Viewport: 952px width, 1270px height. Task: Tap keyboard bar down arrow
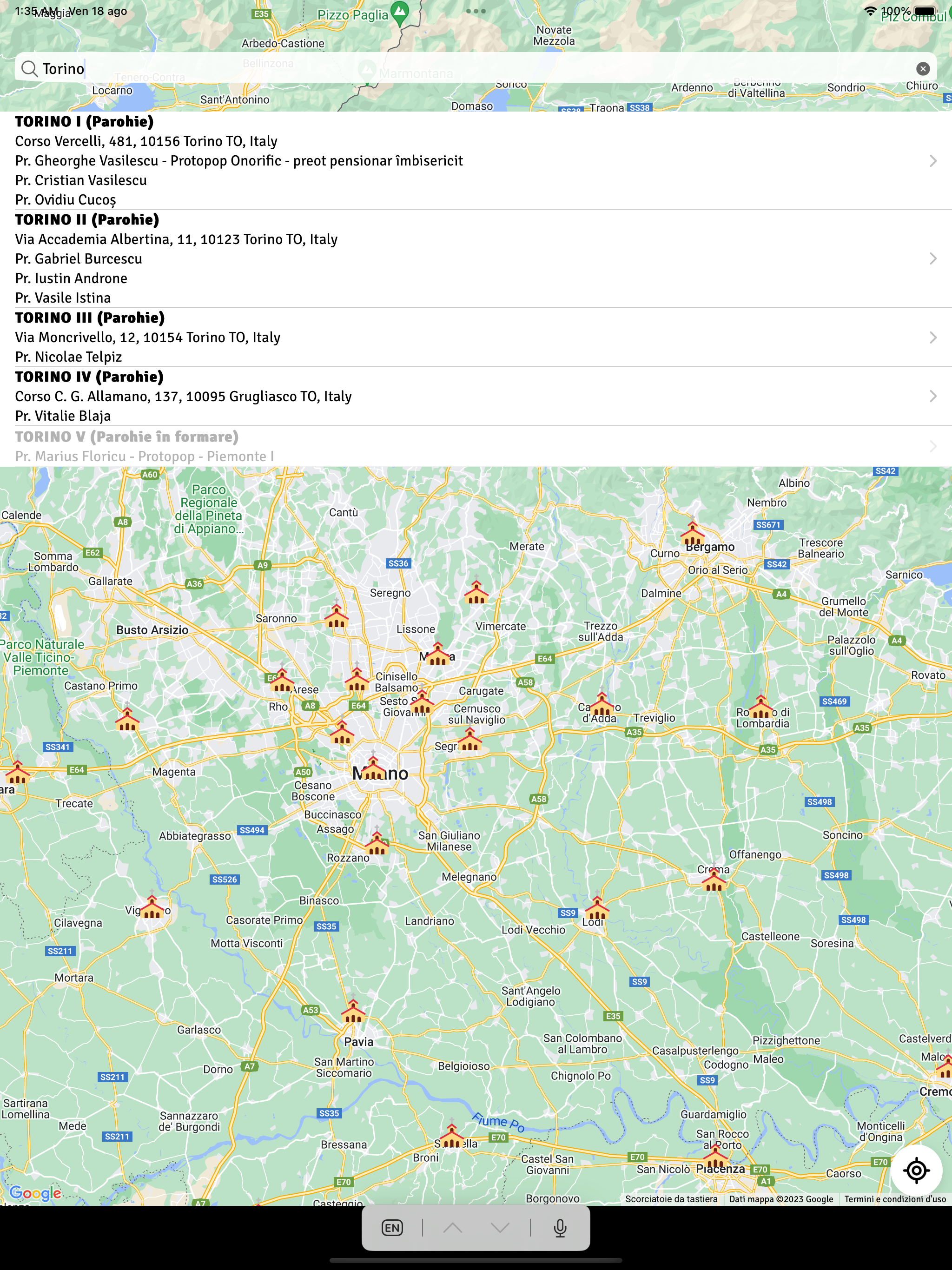500,1228
